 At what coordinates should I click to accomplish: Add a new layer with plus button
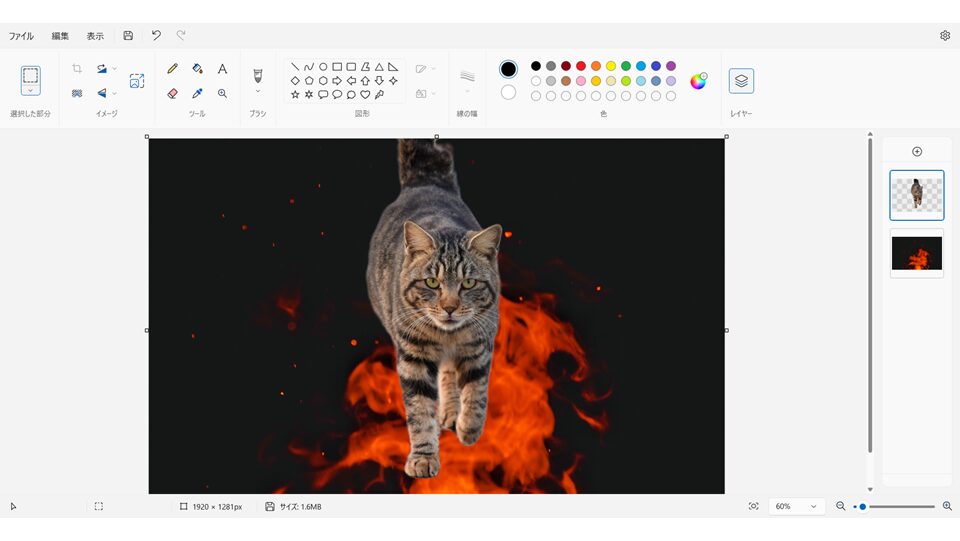(917, 151)
